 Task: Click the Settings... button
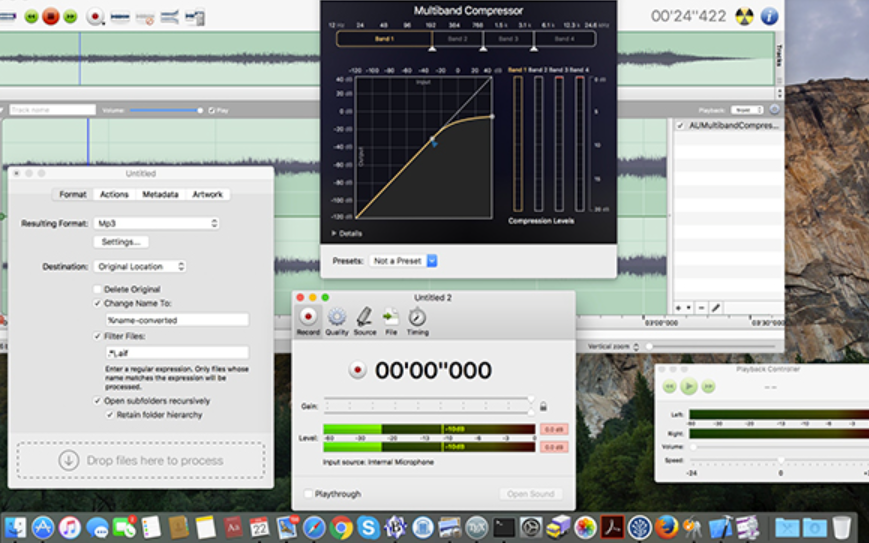pos(121,242)
